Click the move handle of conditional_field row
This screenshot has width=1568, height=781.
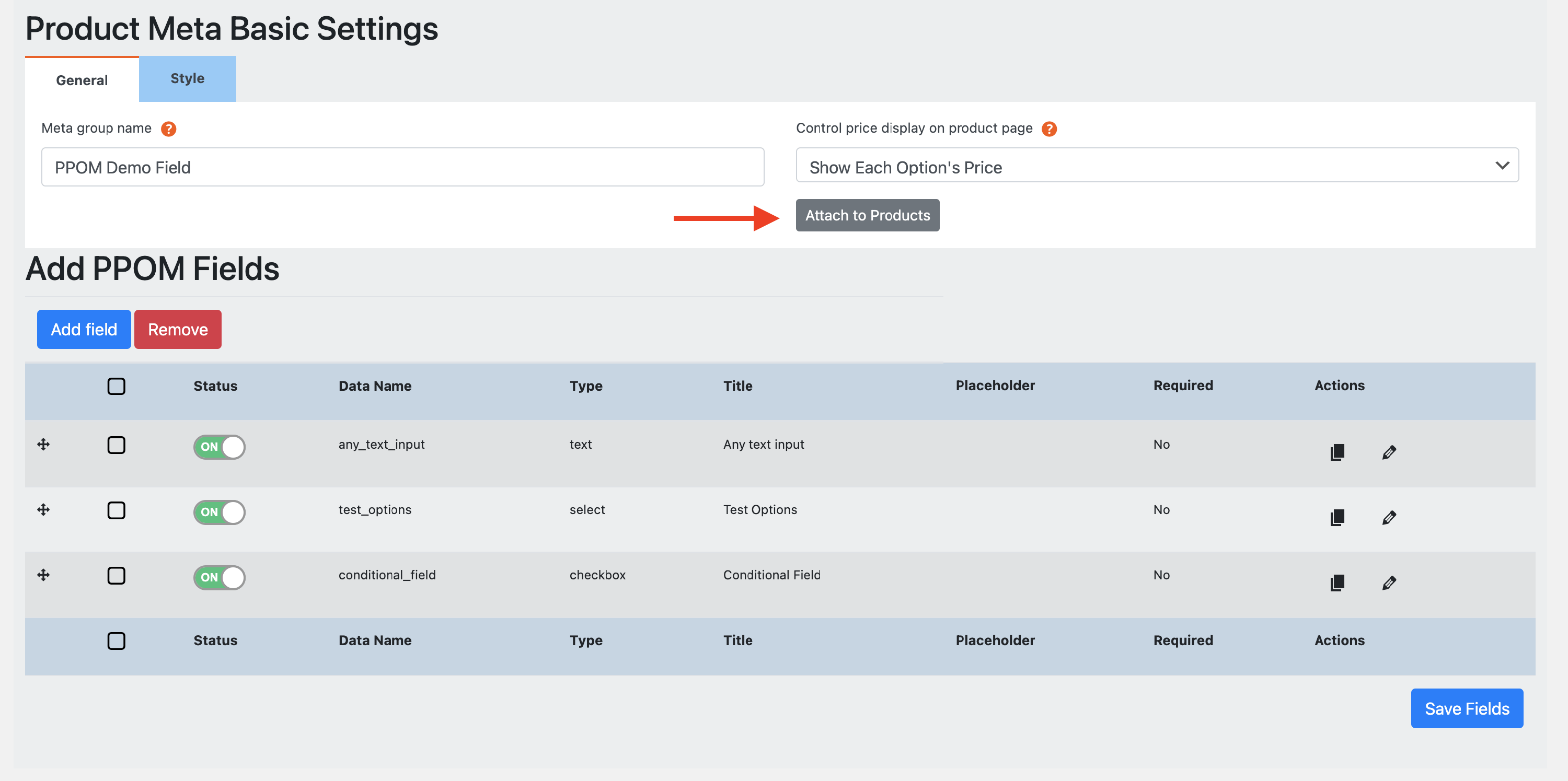pyautogui.click(x=43, y=575)
